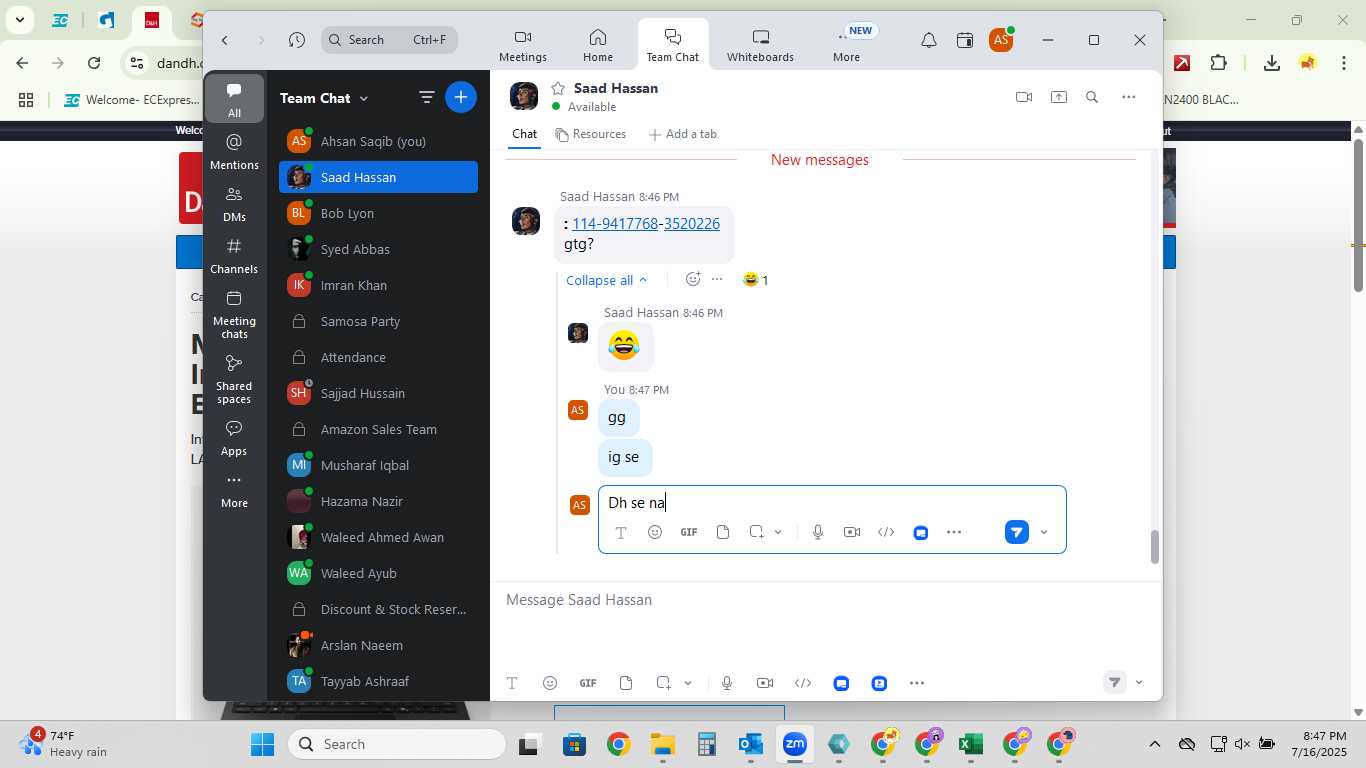Open the 3520226 link in message
This screenshot has height=768, width=1366.
point(692,223)
